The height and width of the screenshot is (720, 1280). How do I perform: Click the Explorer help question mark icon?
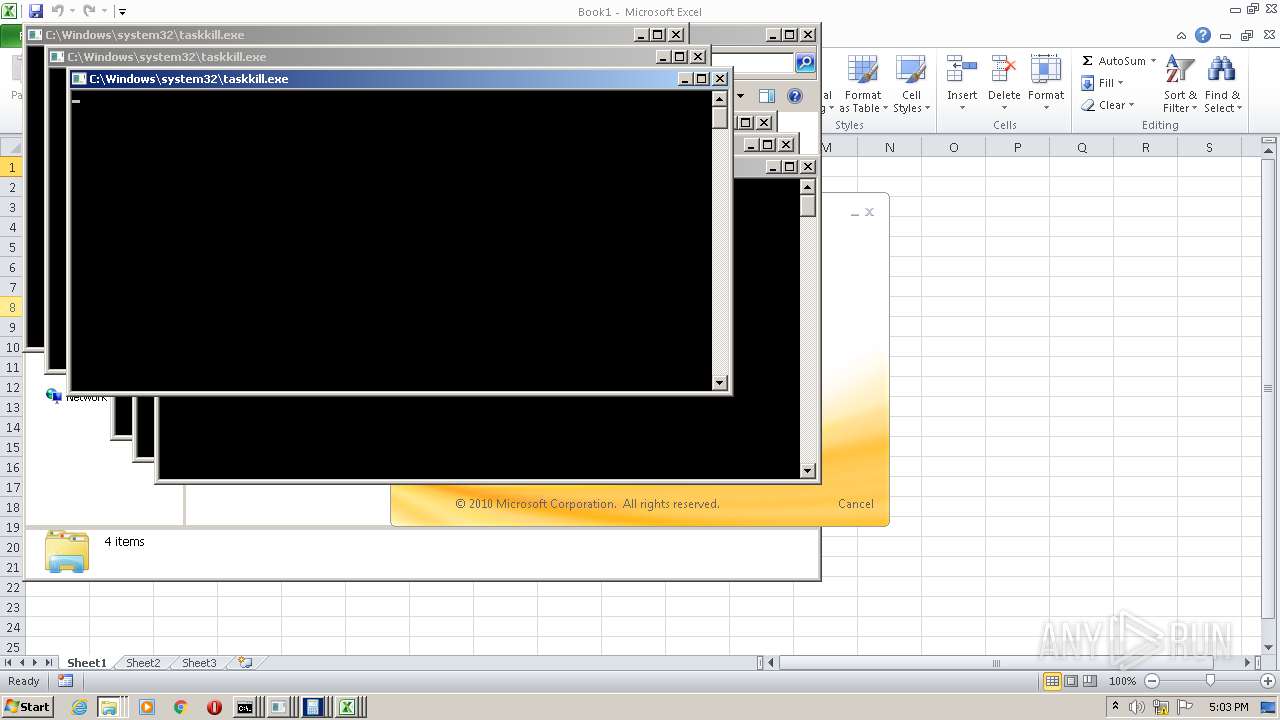(x=795, y=96)
